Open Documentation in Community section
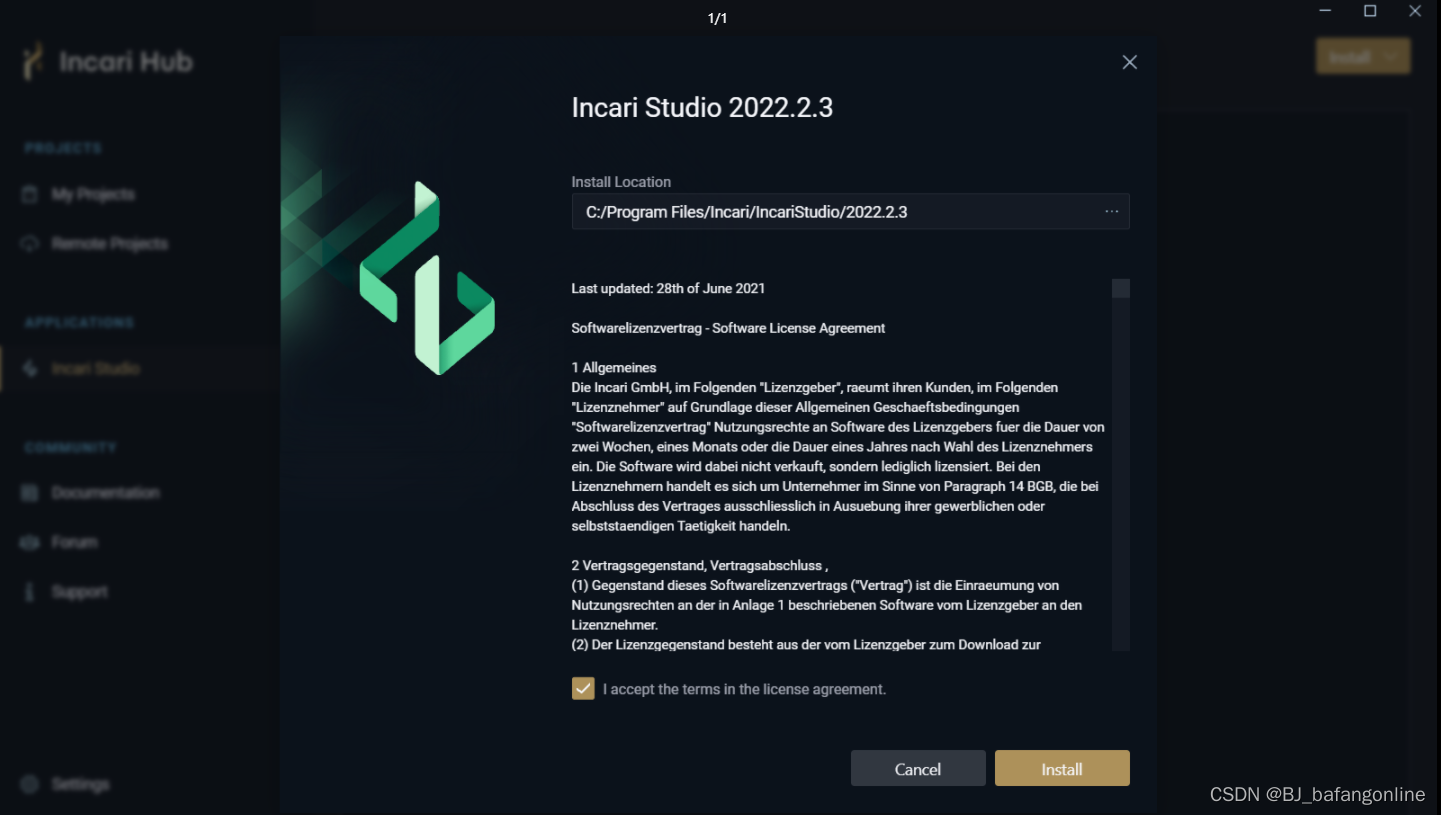Screen dimensions: 1441x815 click(106, 492)
